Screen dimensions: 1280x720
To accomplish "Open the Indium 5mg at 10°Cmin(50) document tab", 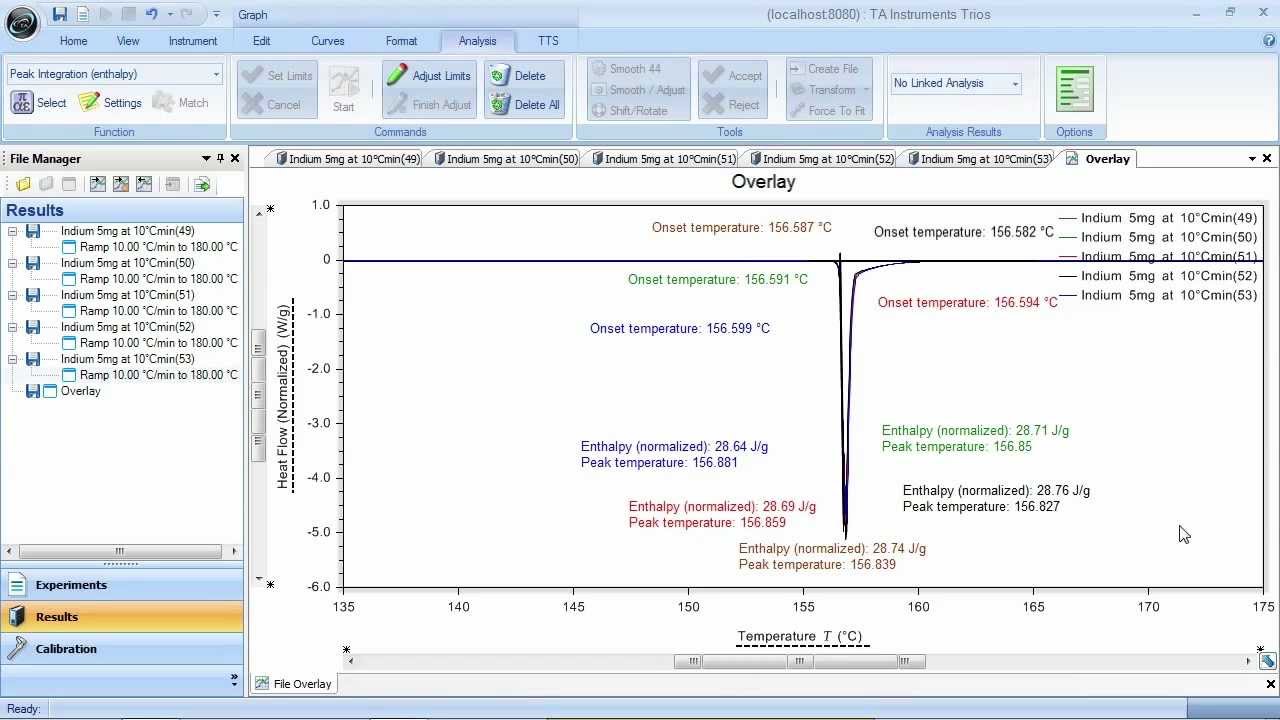I will pyautogui.click(x=505, y=159).
